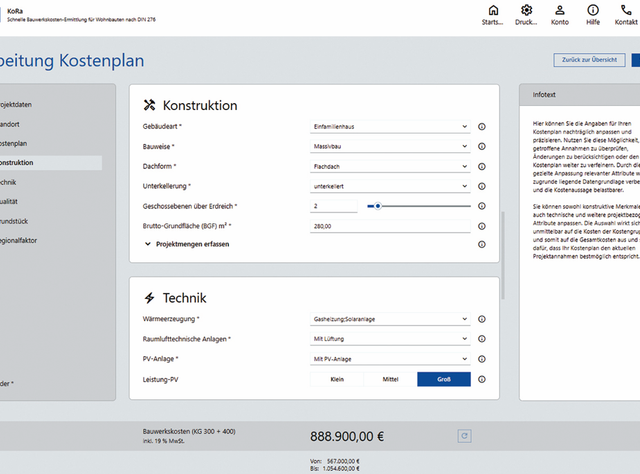Viewport: 640px width, 474px height.
Task: Open the Bauweise dropdown showing Massivbau
Action: pos(390,146)
